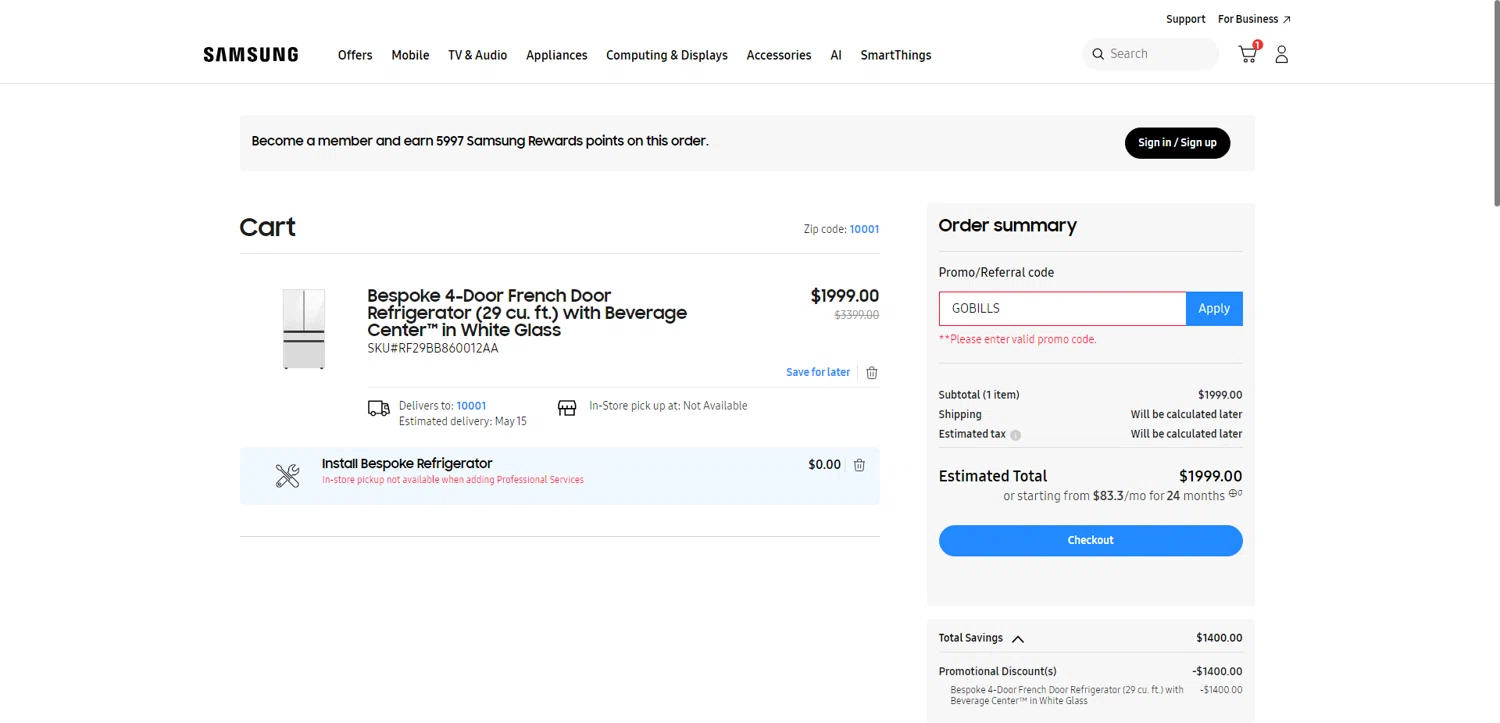The height and width of the screenshot is (723, 1500).
Task: Click the Estimated delivery: May 15 text
Action: [463, 422]
